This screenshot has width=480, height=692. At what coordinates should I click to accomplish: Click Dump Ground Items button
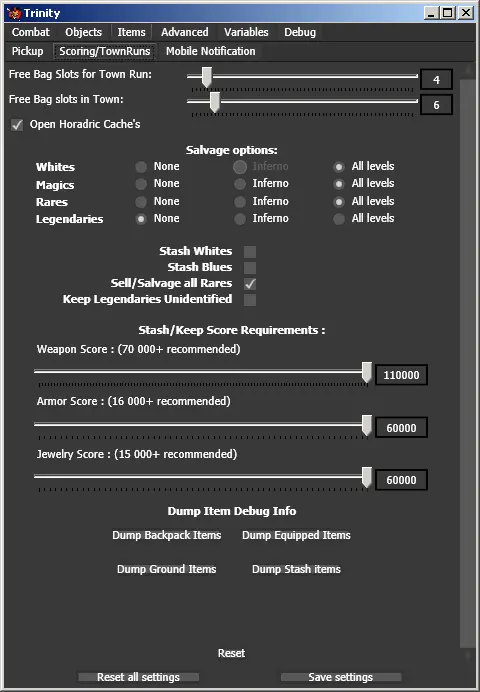(167, 569)
